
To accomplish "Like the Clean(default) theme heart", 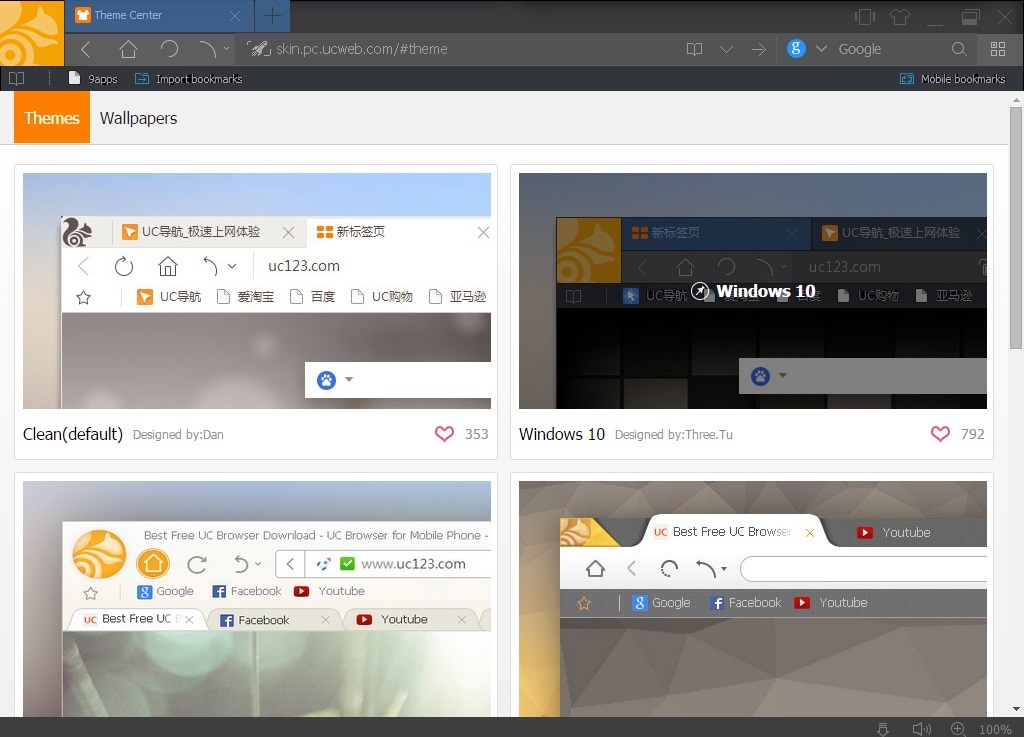I will 444,434.
